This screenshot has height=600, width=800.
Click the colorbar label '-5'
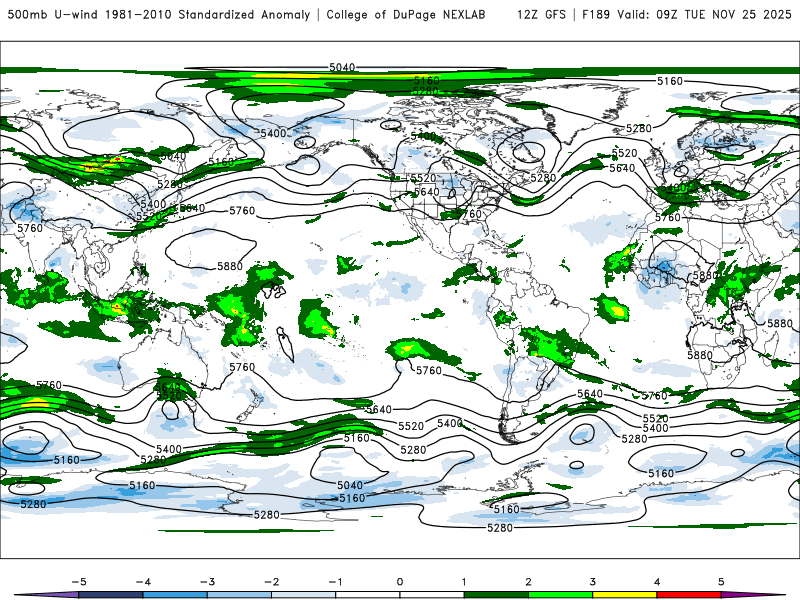click(79, 582)
